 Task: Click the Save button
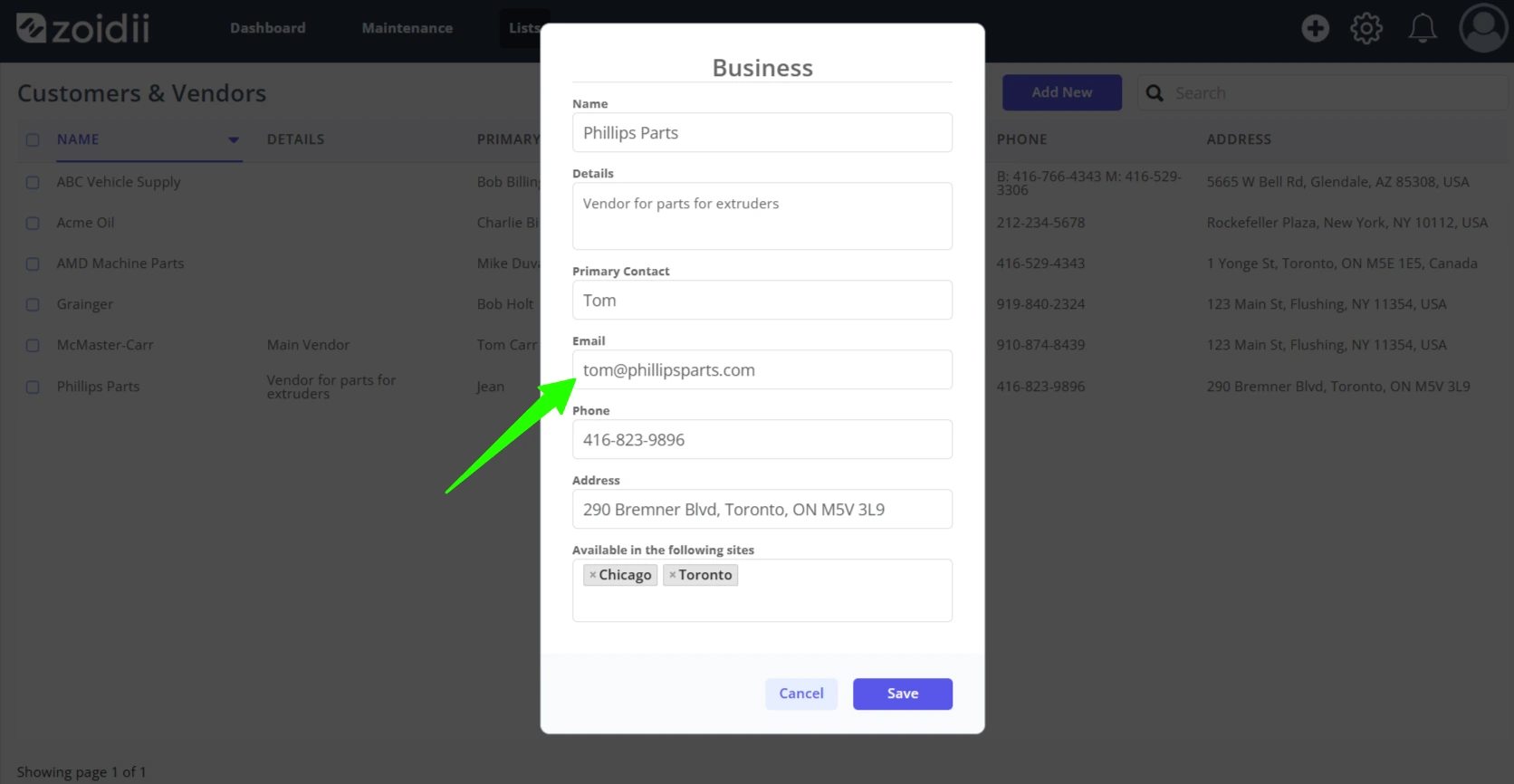coord(903,693)
